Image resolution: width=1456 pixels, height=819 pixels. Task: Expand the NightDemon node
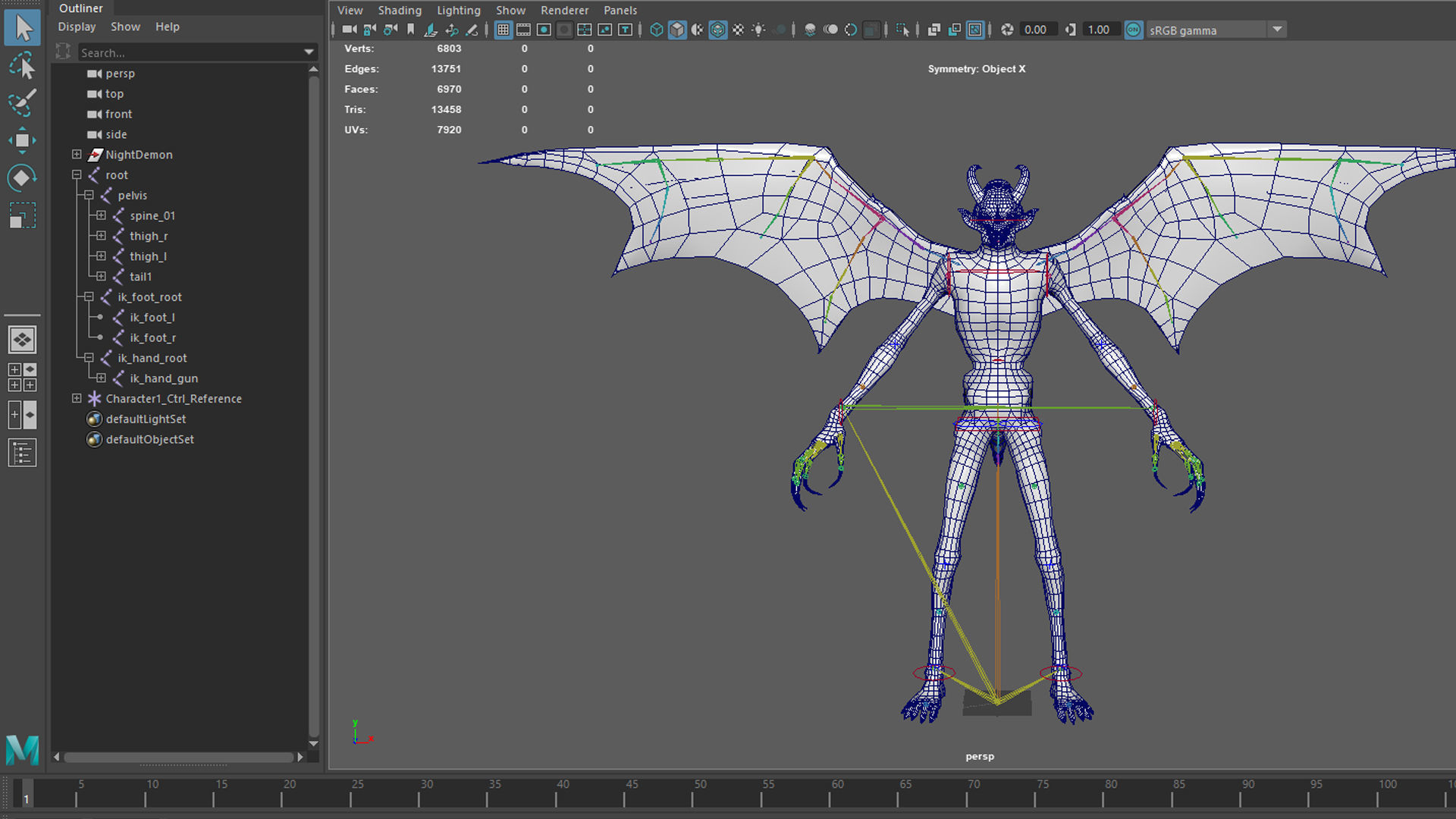point(77,154)
